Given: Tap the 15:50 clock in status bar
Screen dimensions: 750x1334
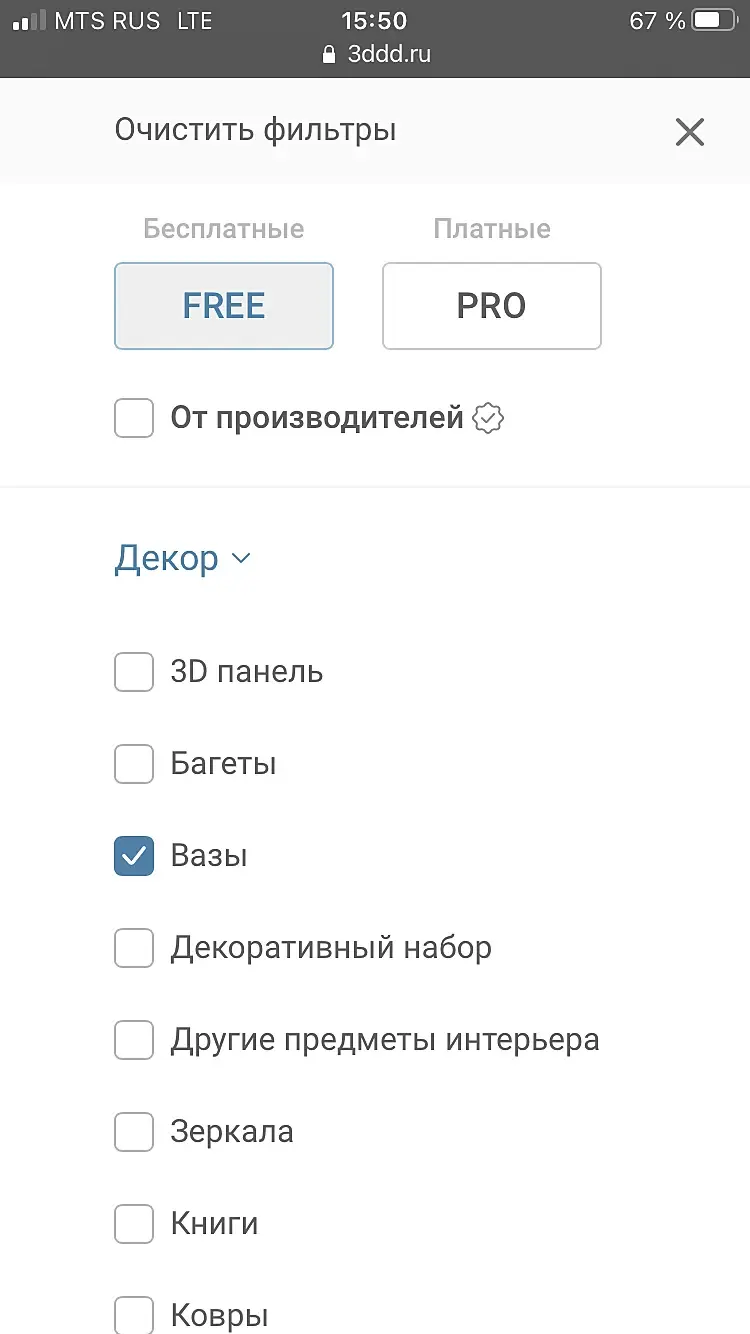Looking at the screenshot, I should [374, 20].
